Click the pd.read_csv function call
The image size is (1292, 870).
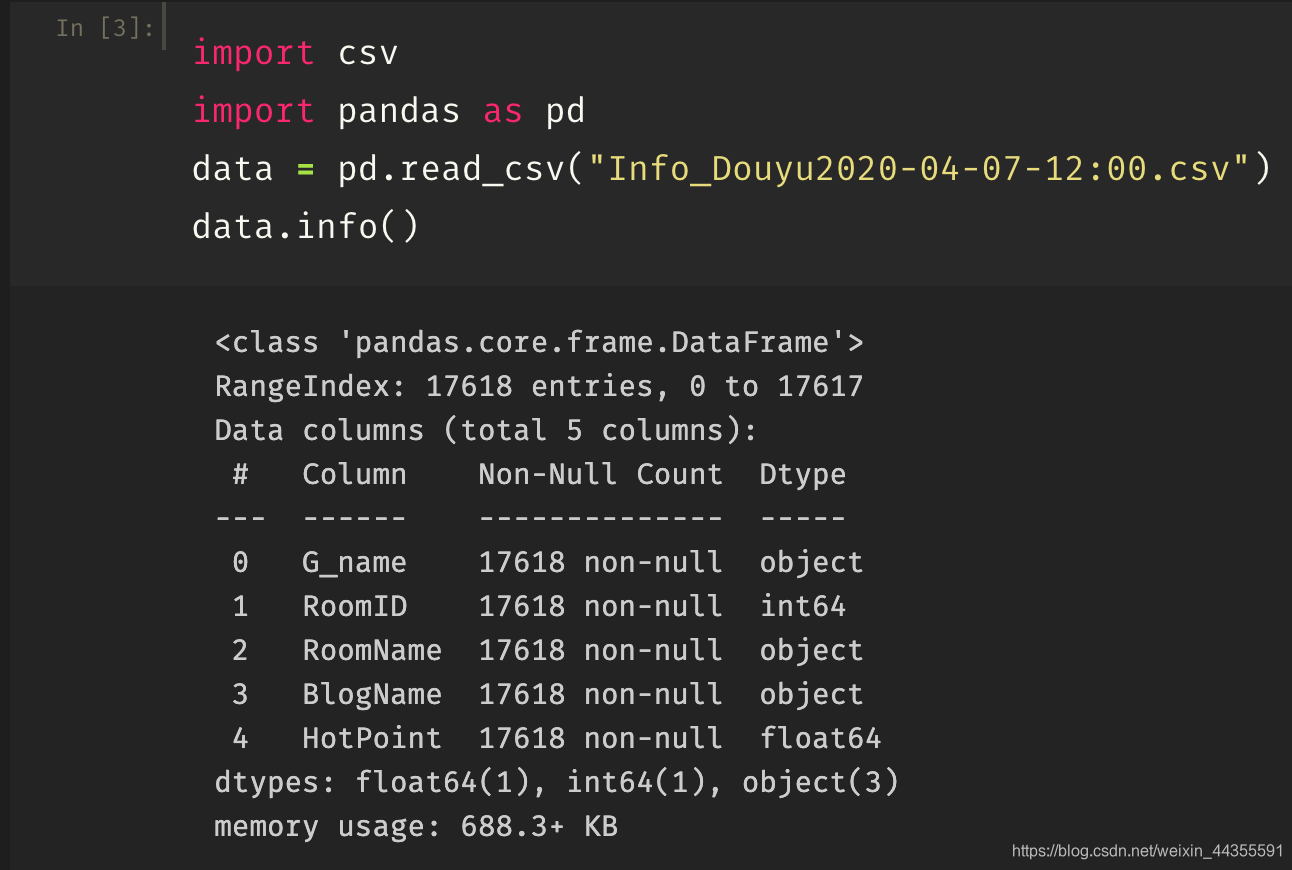(x=804, y=168)
